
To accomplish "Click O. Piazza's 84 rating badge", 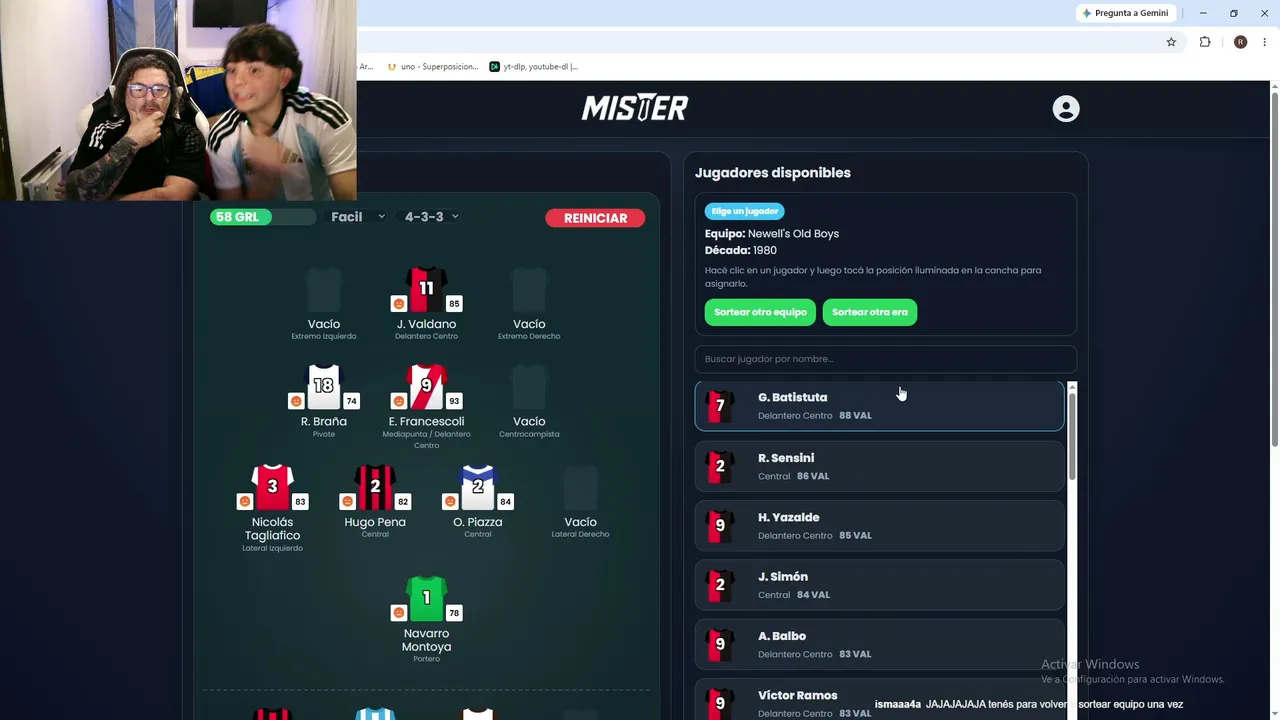I will tap(505, 501).
